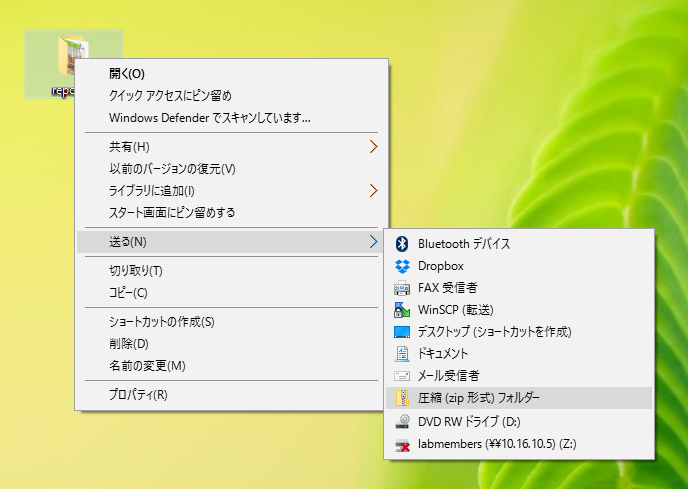Viewport: 688px width, 489px height.
Task: Click the WinSCP transfer icon
Action: 402,310
